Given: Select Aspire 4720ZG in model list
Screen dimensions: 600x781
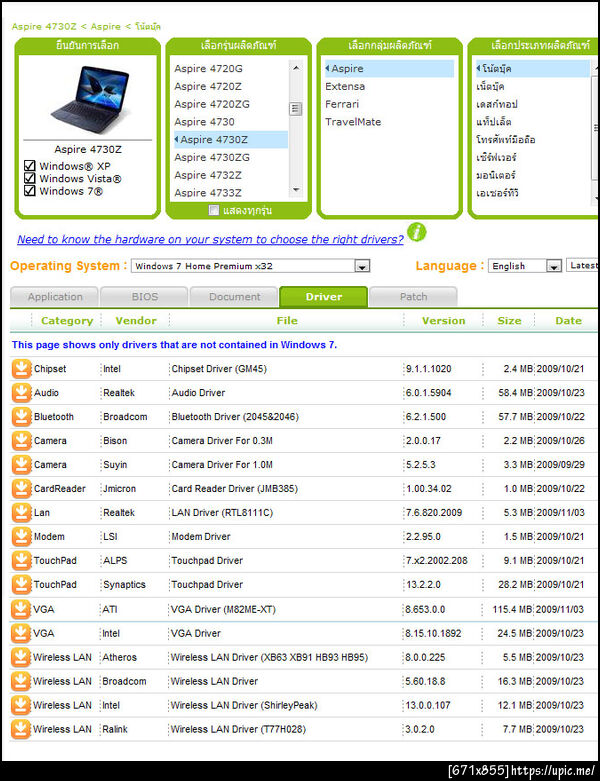Looking at the screenshot, I should pos(212,104).
